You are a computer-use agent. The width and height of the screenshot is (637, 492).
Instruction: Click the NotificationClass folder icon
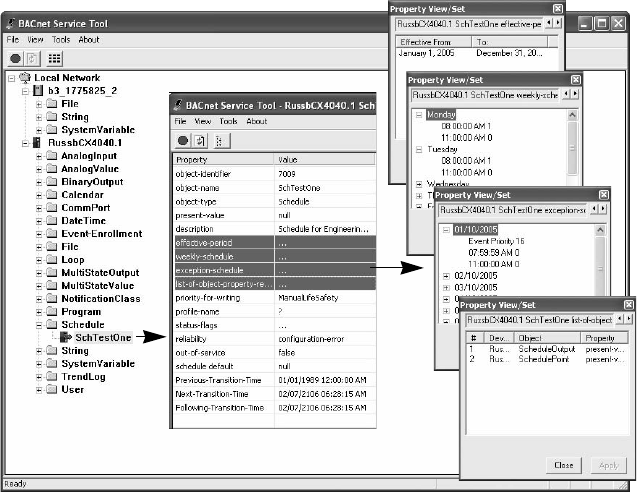click(x=52, y=299)
